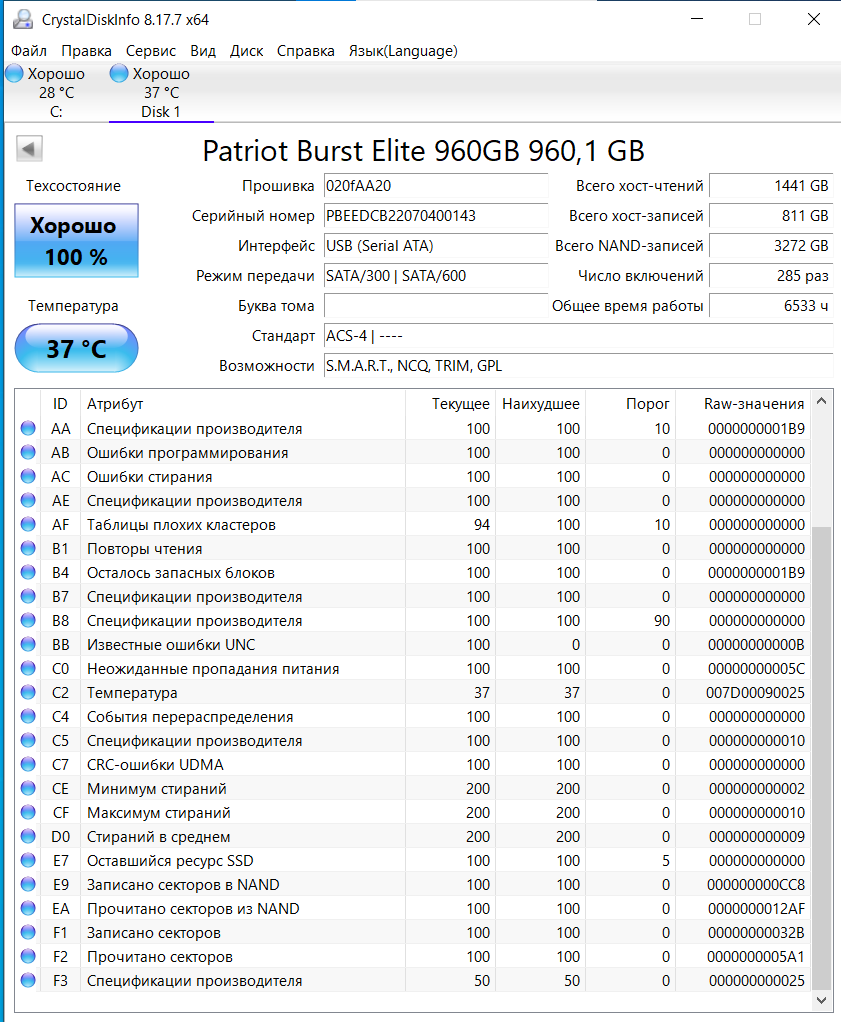Click the Стандарт field ACS-4

coord(578,336)
